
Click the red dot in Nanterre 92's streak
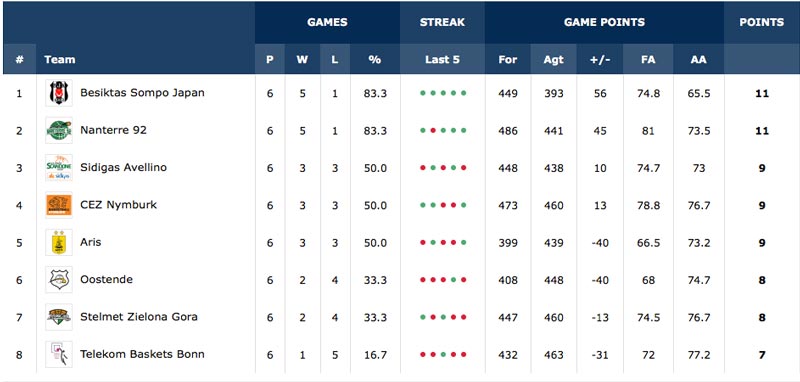pos(433,131)
